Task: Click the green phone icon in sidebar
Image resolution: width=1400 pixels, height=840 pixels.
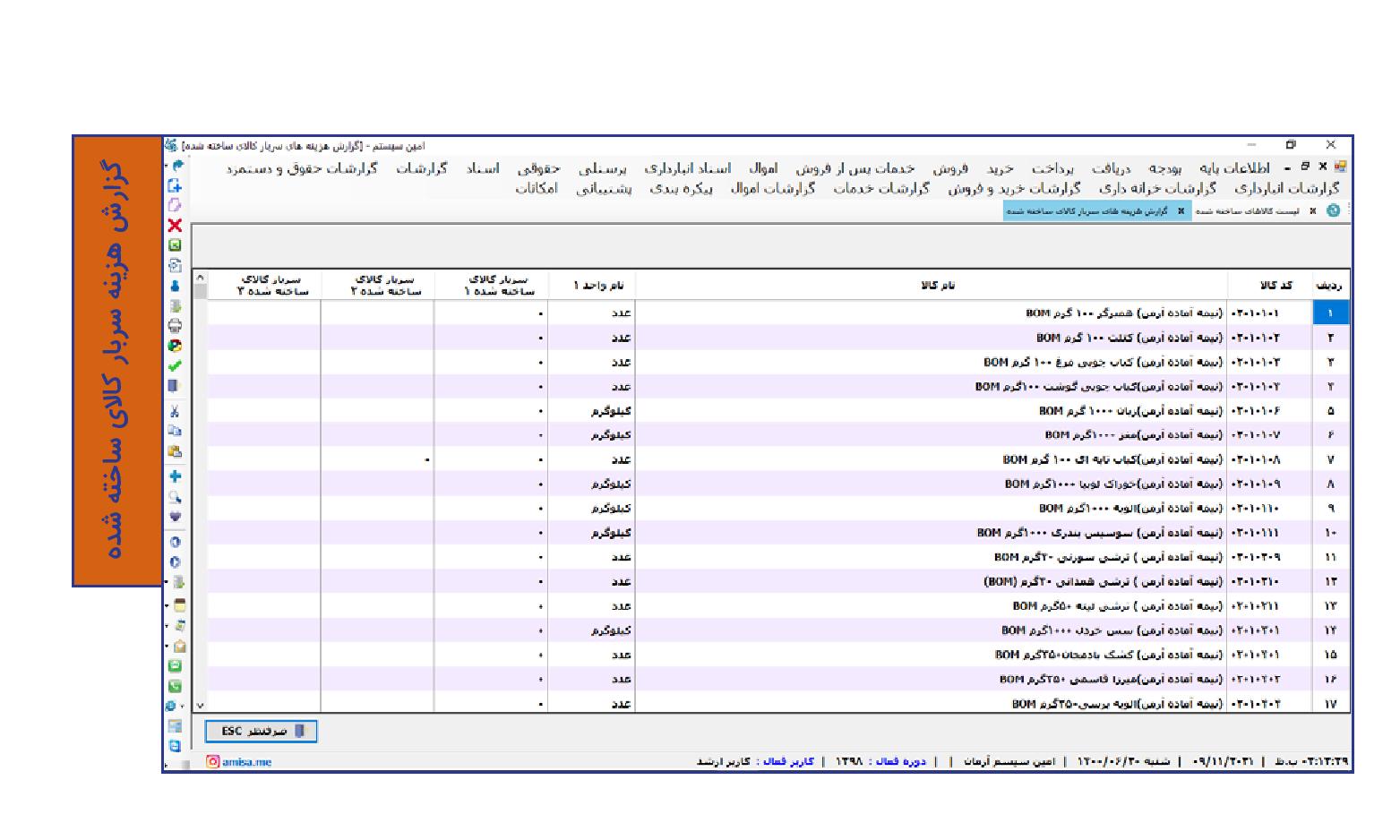Action: point(175,686)
